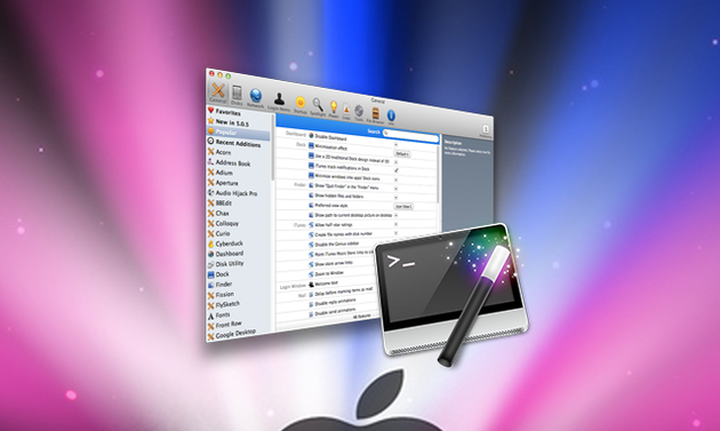This screenshot has height=431, width=720.
Task: Select Curio in the sidebar
Action: click(219, 234)
